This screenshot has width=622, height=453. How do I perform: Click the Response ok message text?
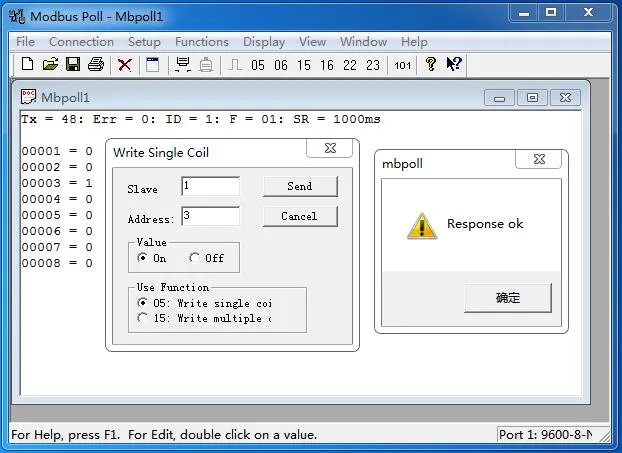point(485,224)
